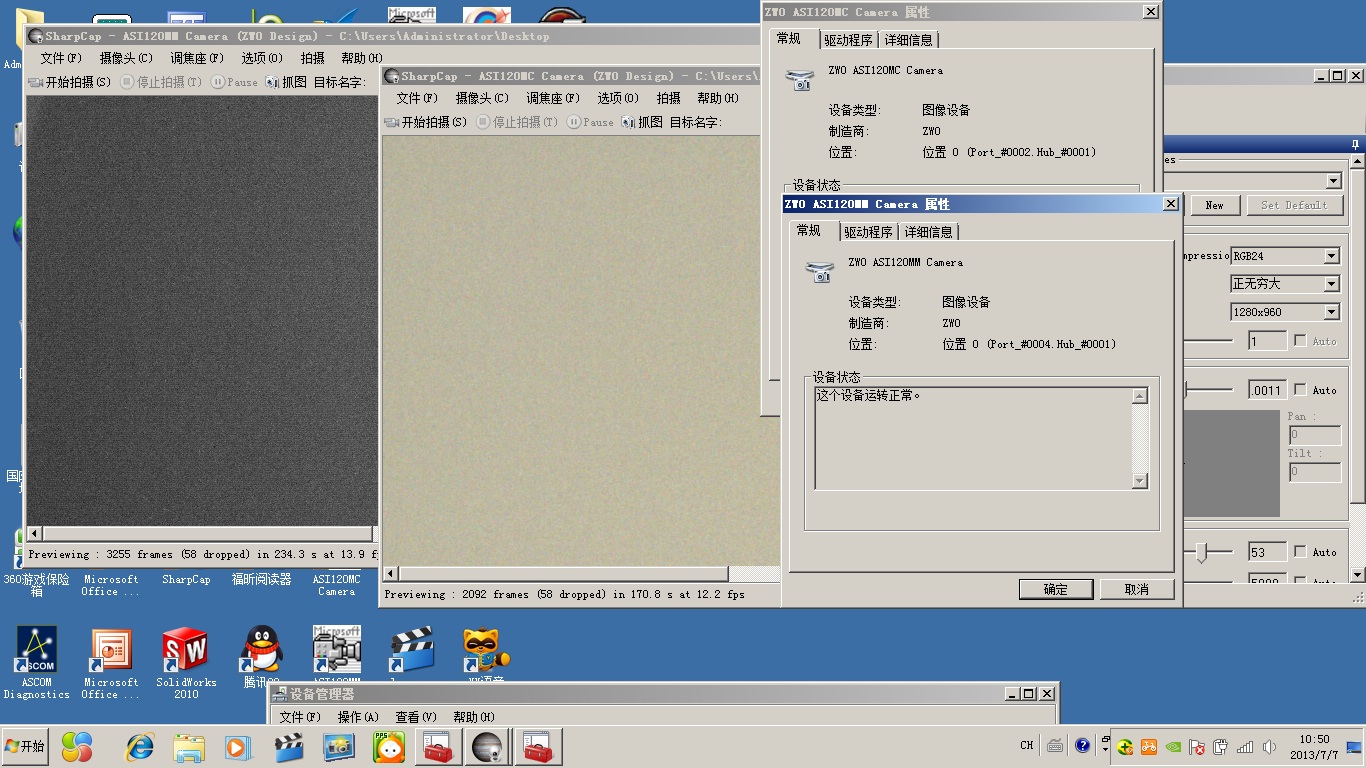Click the New profile button
The image size is (1366, 768).
click(x=1214, y=205)
